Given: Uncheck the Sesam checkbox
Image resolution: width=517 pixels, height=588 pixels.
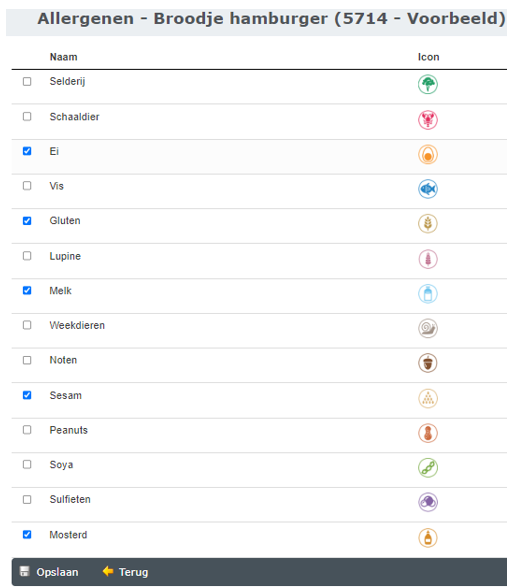Looking at the screenshot, I should point(27,395).
